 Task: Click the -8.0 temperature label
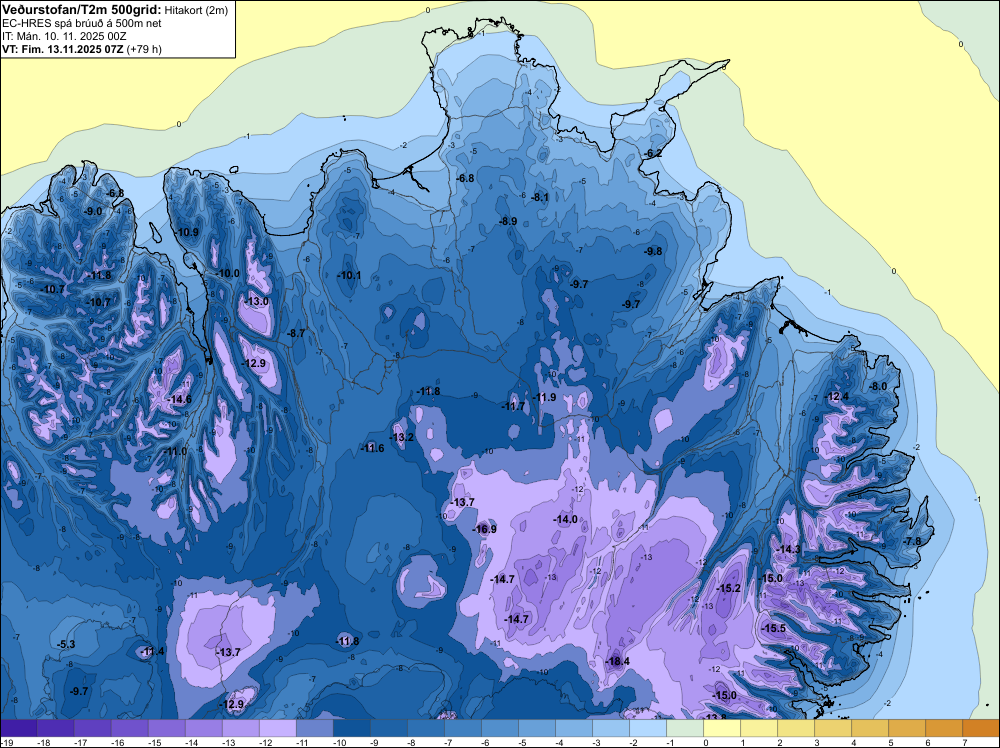coord(879,386)
